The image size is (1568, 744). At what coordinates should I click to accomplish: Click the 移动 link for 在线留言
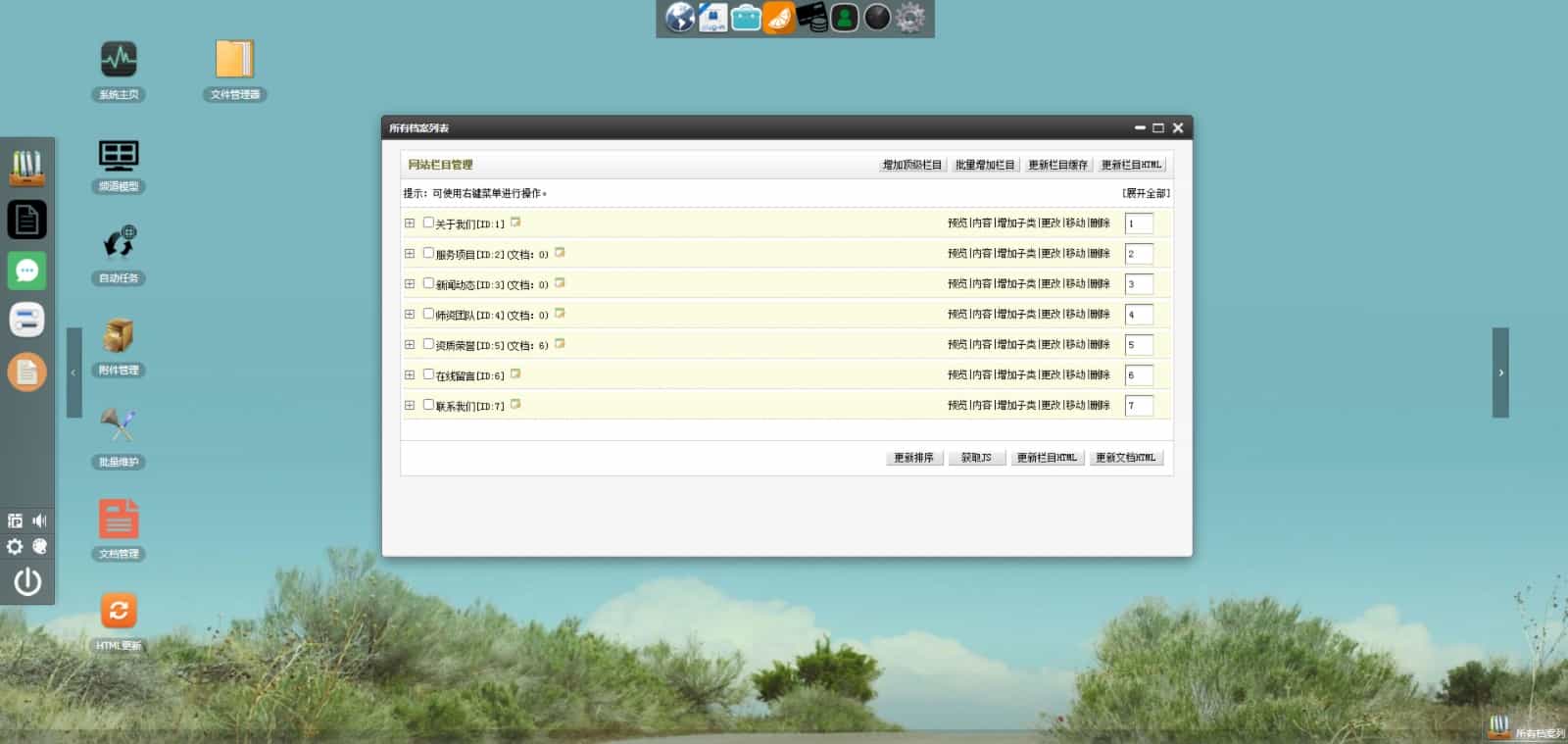[x=1076, y=375]
